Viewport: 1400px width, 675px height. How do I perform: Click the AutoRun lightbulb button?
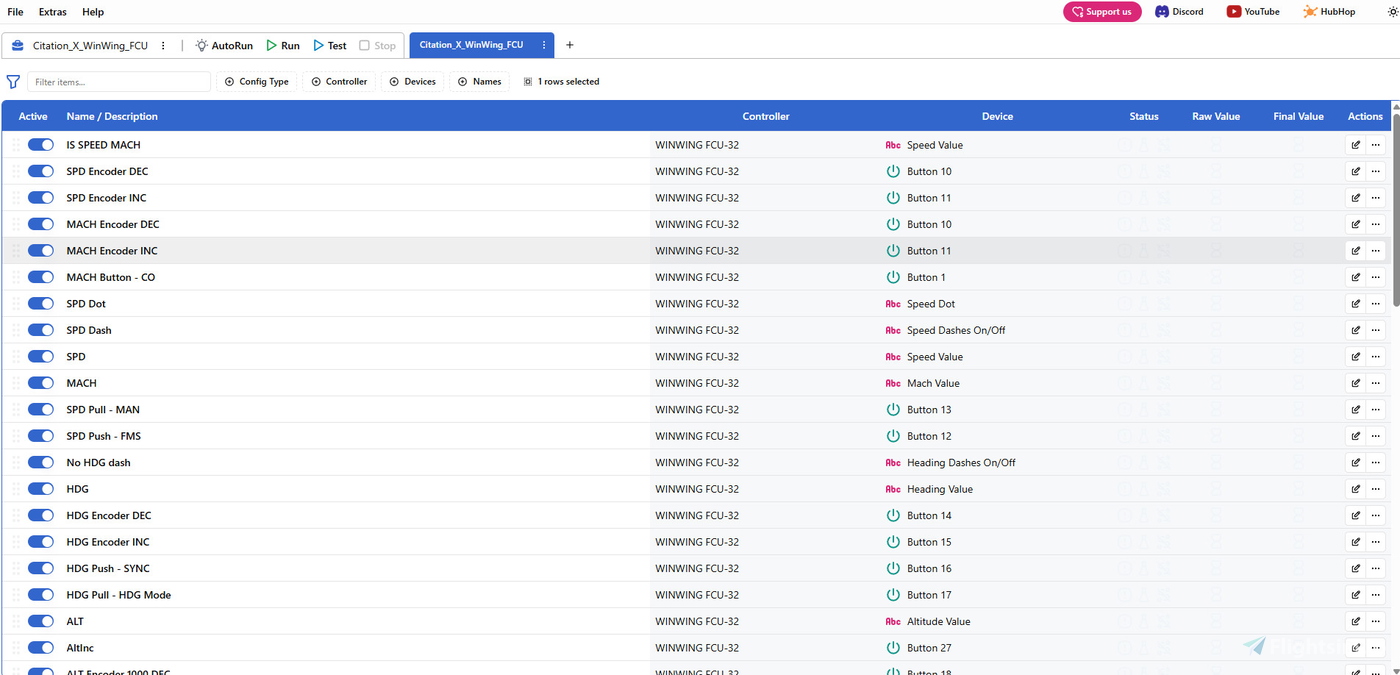(x=224, y=46)
